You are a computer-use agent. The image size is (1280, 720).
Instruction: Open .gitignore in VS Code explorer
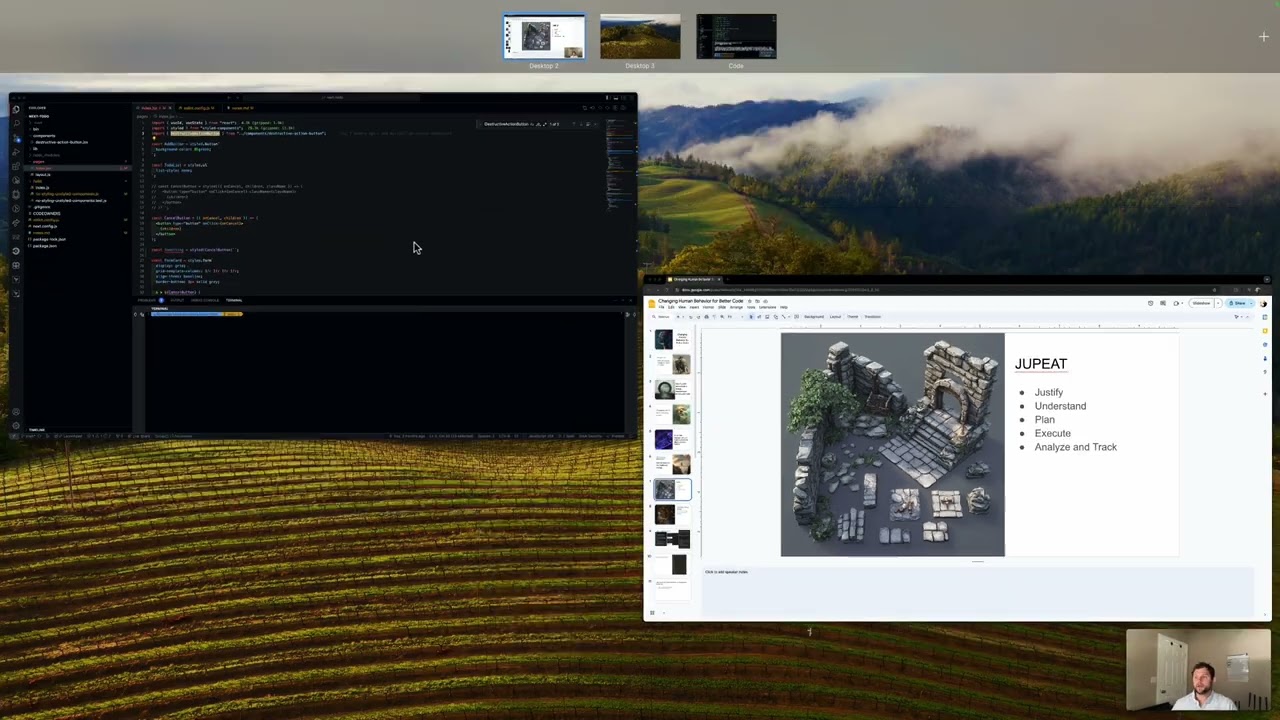click(42, 207)
